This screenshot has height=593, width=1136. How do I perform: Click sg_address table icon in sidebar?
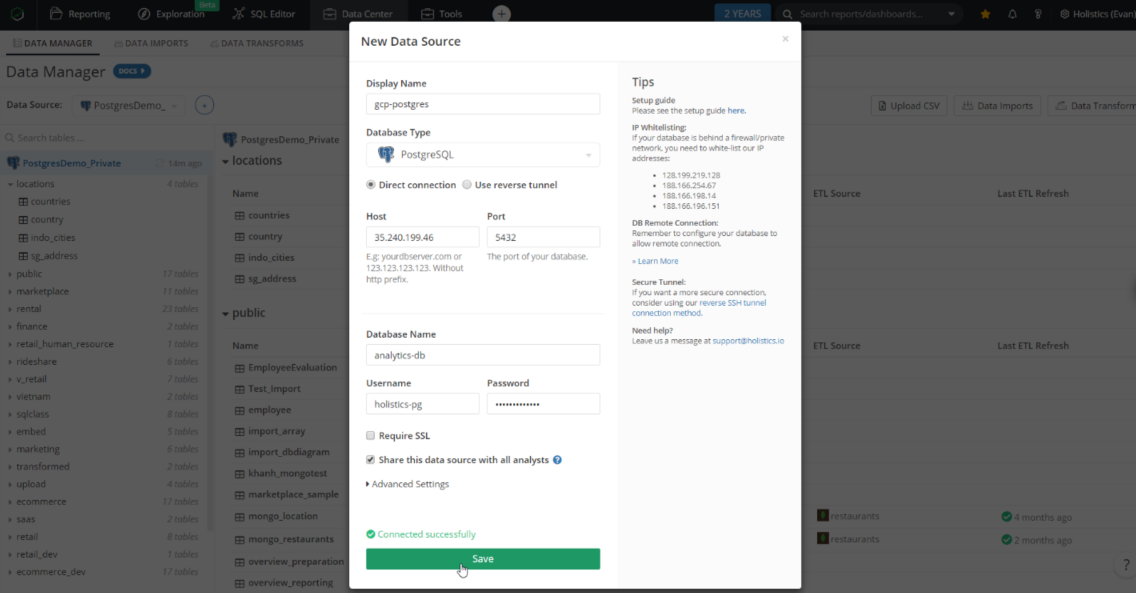(x=23, y=256)
